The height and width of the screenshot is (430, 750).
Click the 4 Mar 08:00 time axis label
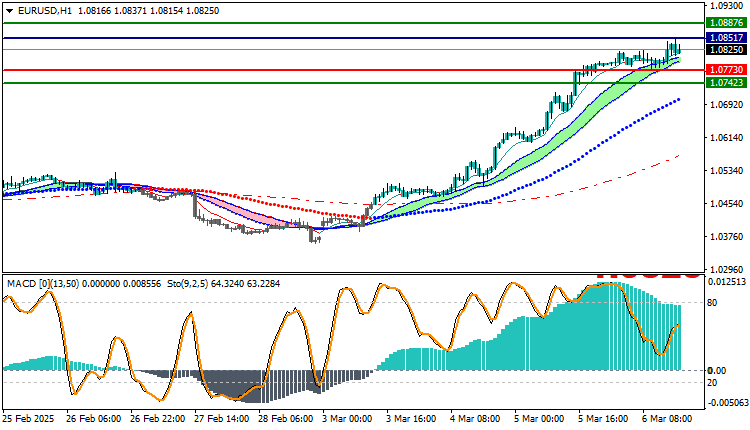475,419
